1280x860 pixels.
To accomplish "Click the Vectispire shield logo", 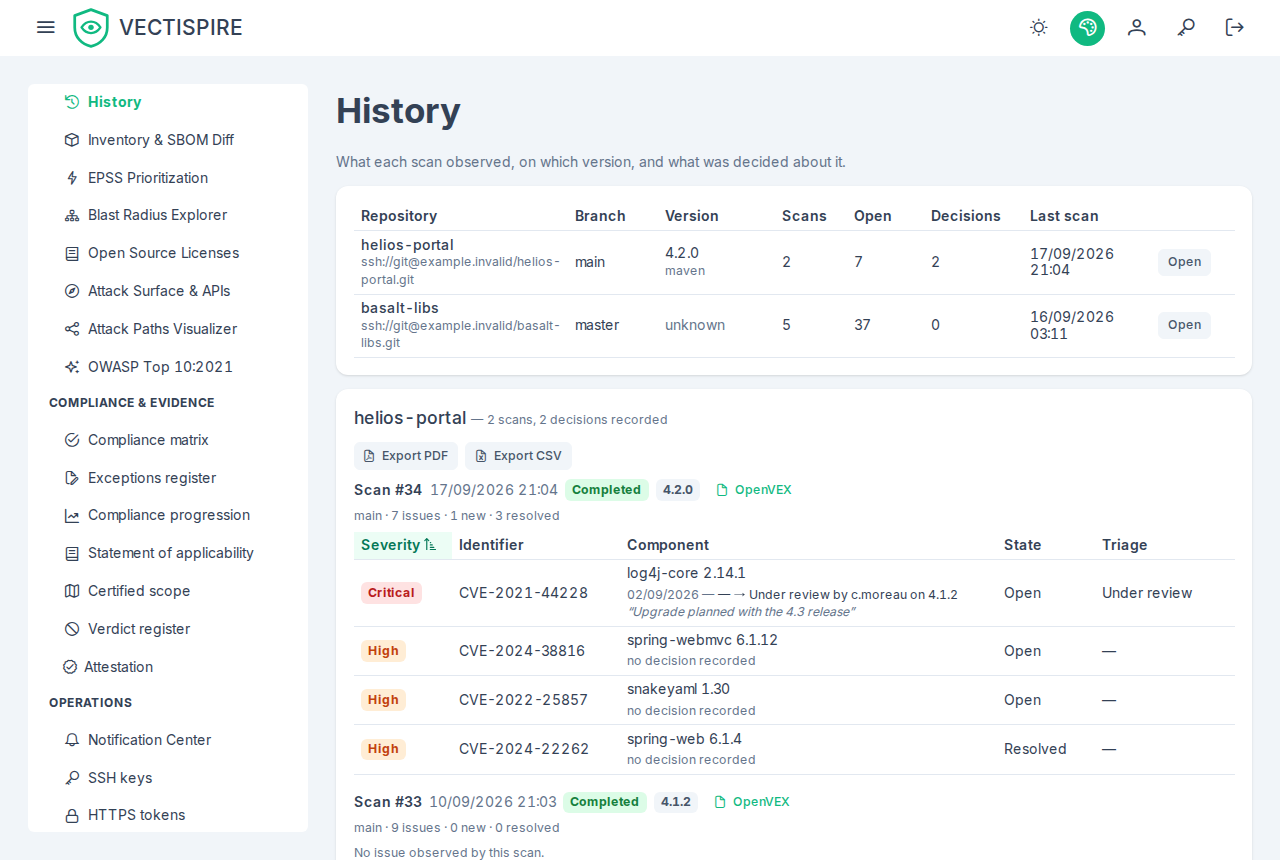I will click(x=91, y=28).
